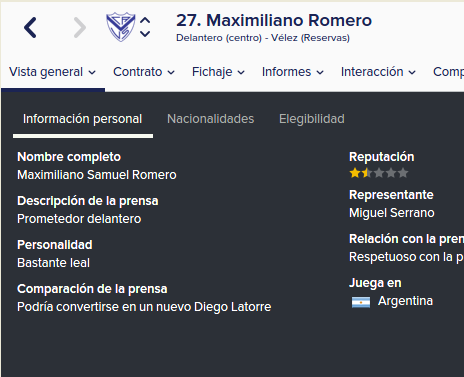Click the Vélez (Reservas) subtitle text
The height and width of the screenshot is (377, 464).
(x=310, y=38)
